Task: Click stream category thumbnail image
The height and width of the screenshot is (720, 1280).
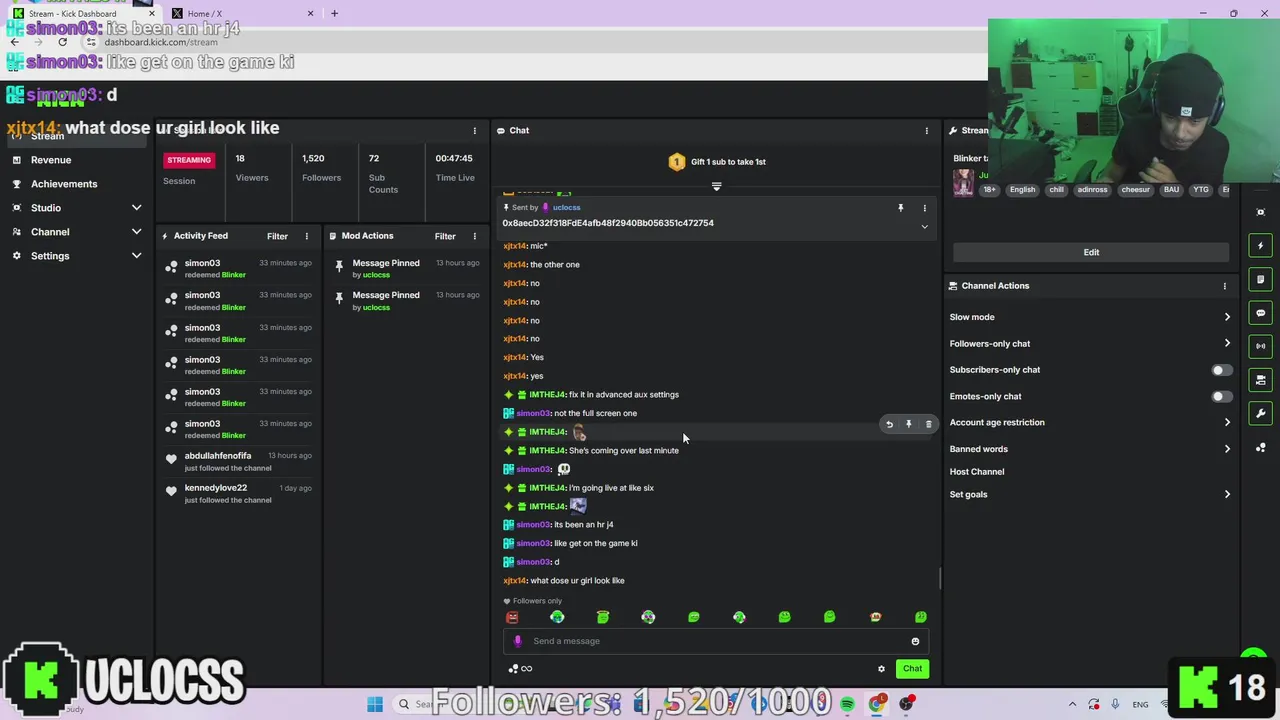Action: (x=963, y=182)
